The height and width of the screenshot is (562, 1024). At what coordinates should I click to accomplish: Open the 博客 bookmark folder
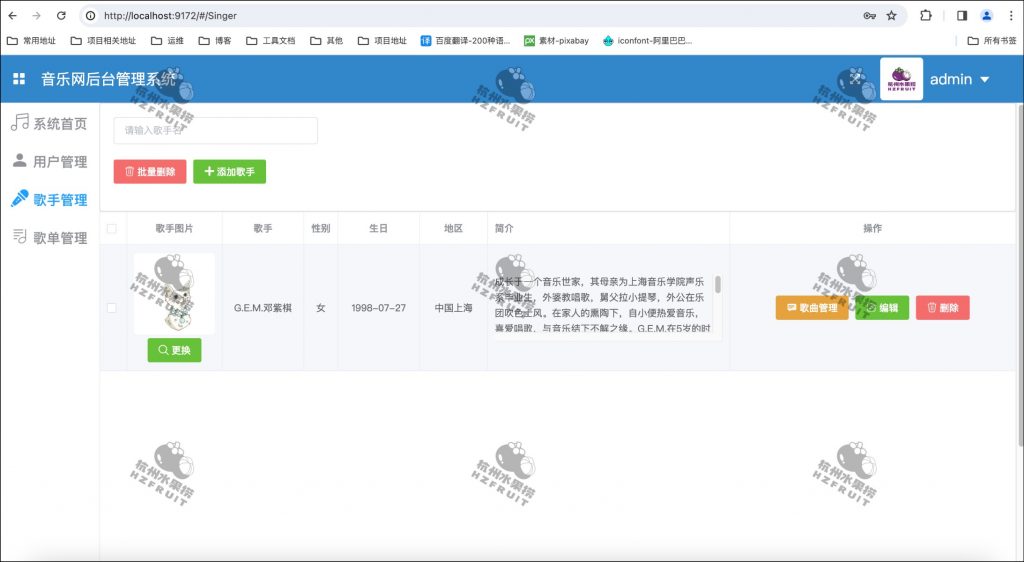click(215, 40)
